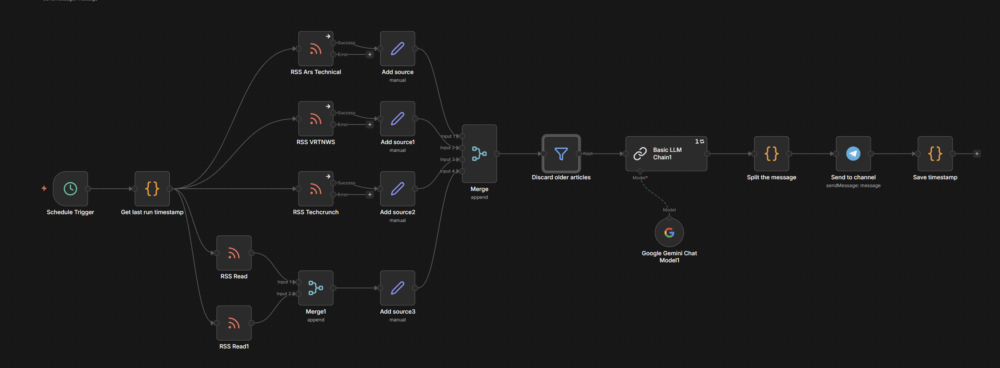Select the Send to channel Telegram node
Screen dimensions: 1000x368
coord(853,154)
